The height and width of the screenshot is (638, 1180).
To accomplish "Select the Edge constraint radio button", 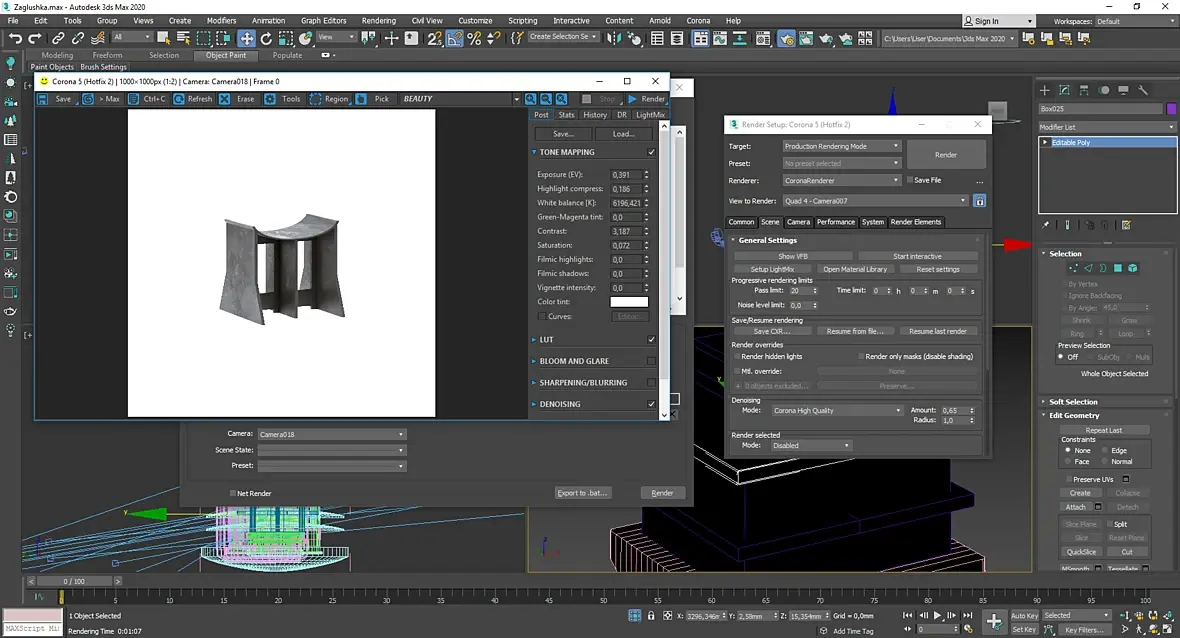I will 1105,450.
